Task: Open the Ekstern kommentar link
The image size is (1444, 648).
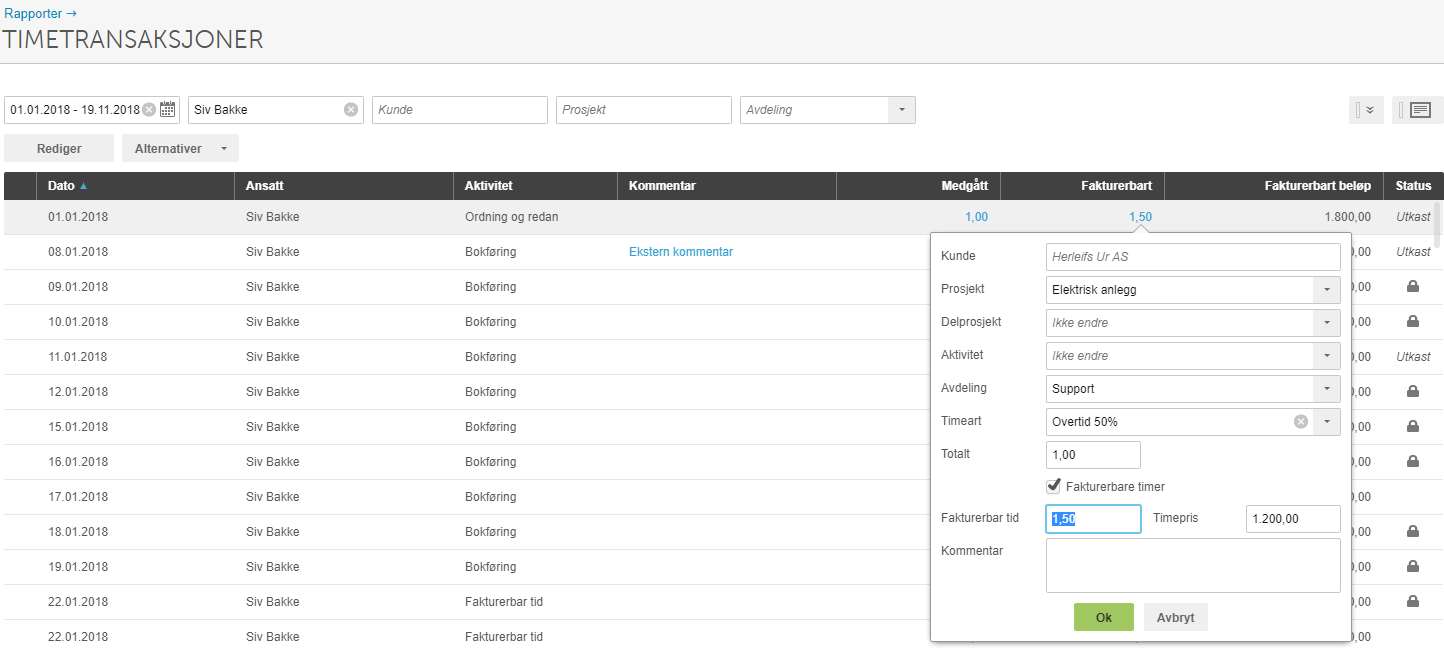Action: 681,252
